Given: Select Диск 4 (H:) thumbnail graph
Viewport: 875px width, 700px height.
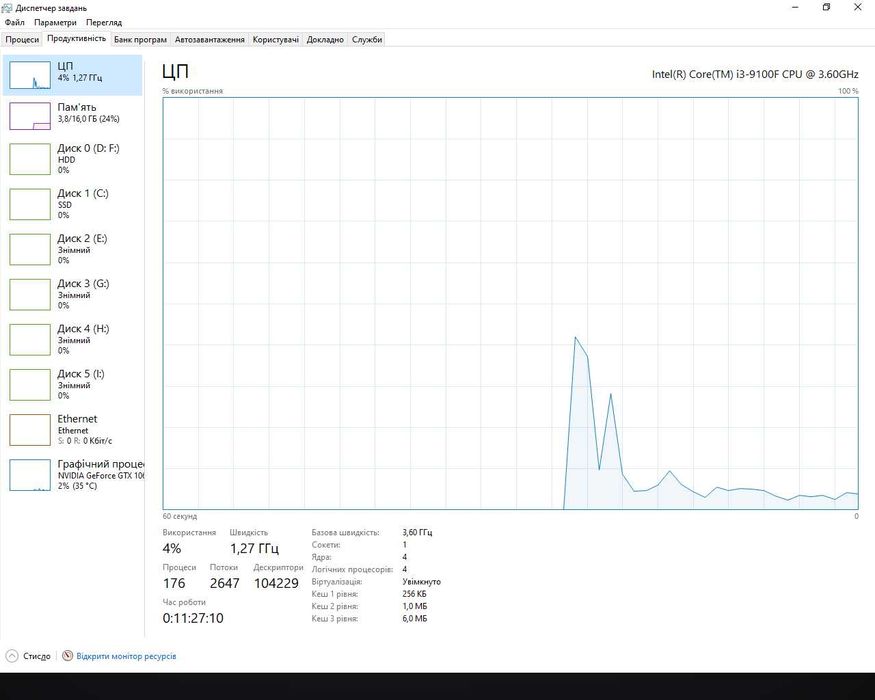Looking at the screenshot, I should (x=30, y=339).
